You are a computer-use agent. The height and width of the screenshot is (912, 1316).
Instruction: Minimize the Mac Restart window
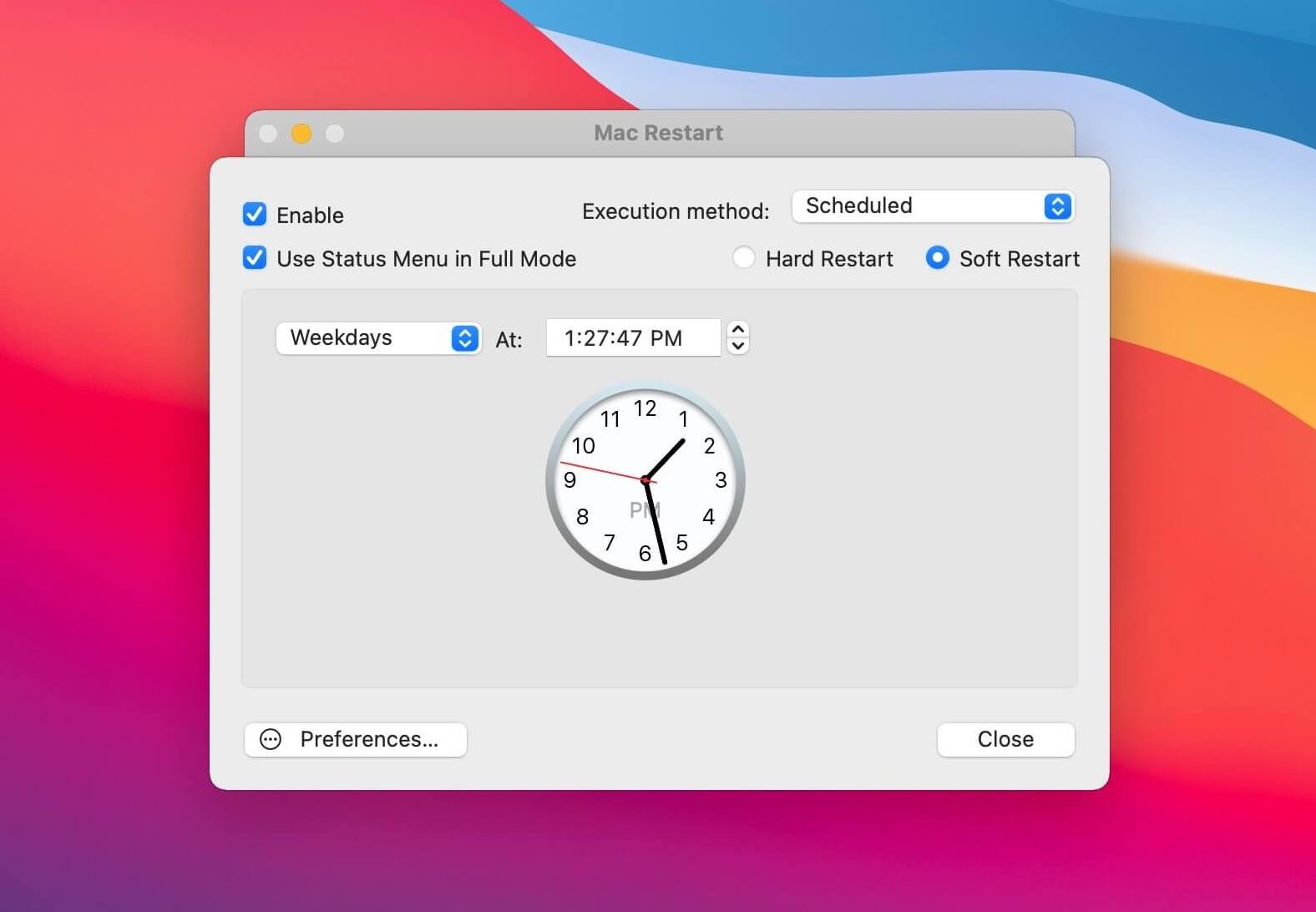tap(301, 134)
